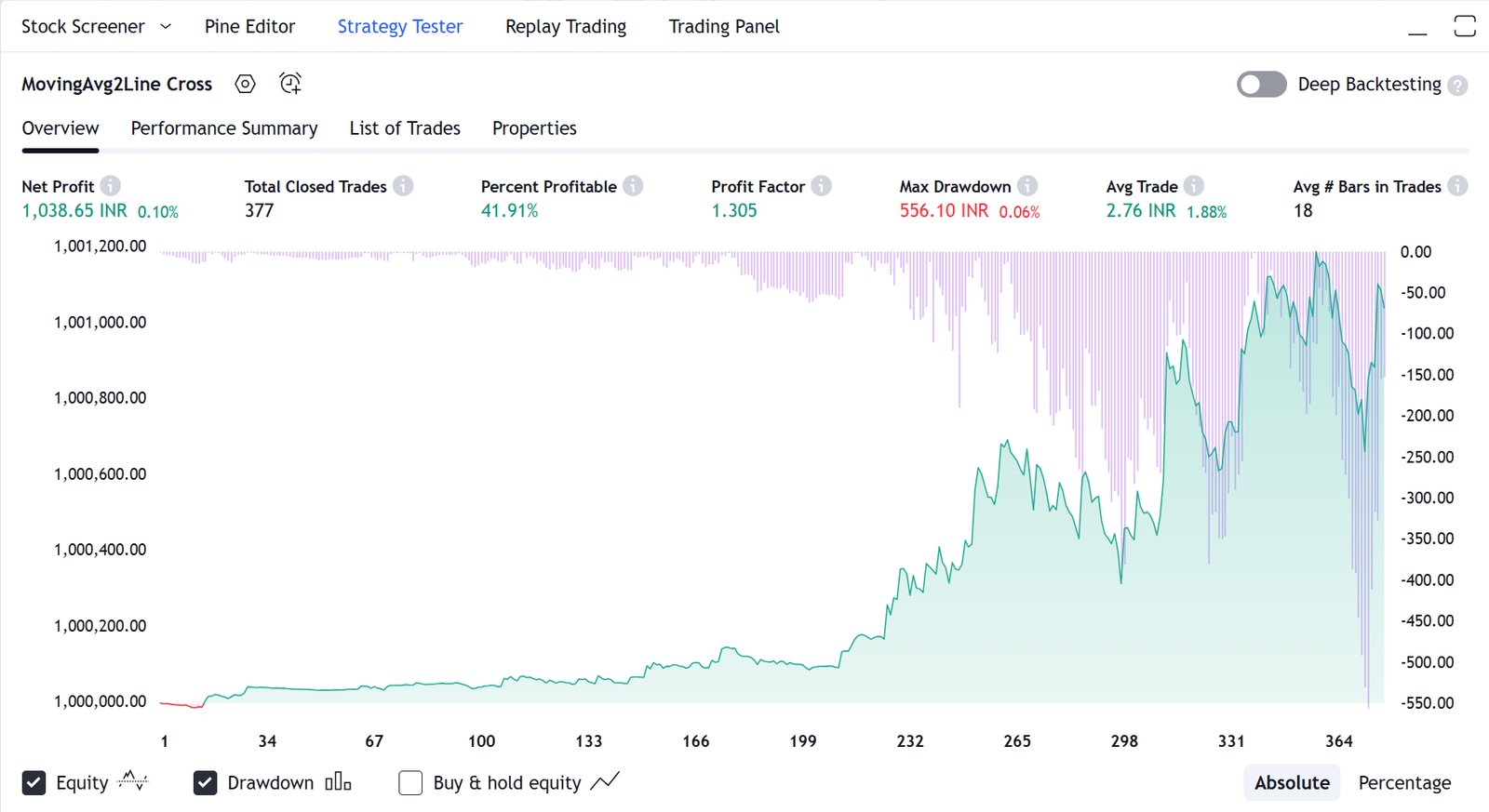Image resolution: width=1489 pixels, height=812 pixels.
Task: Open Deep Backtesting help question icon
Action: pos(1458,86)
